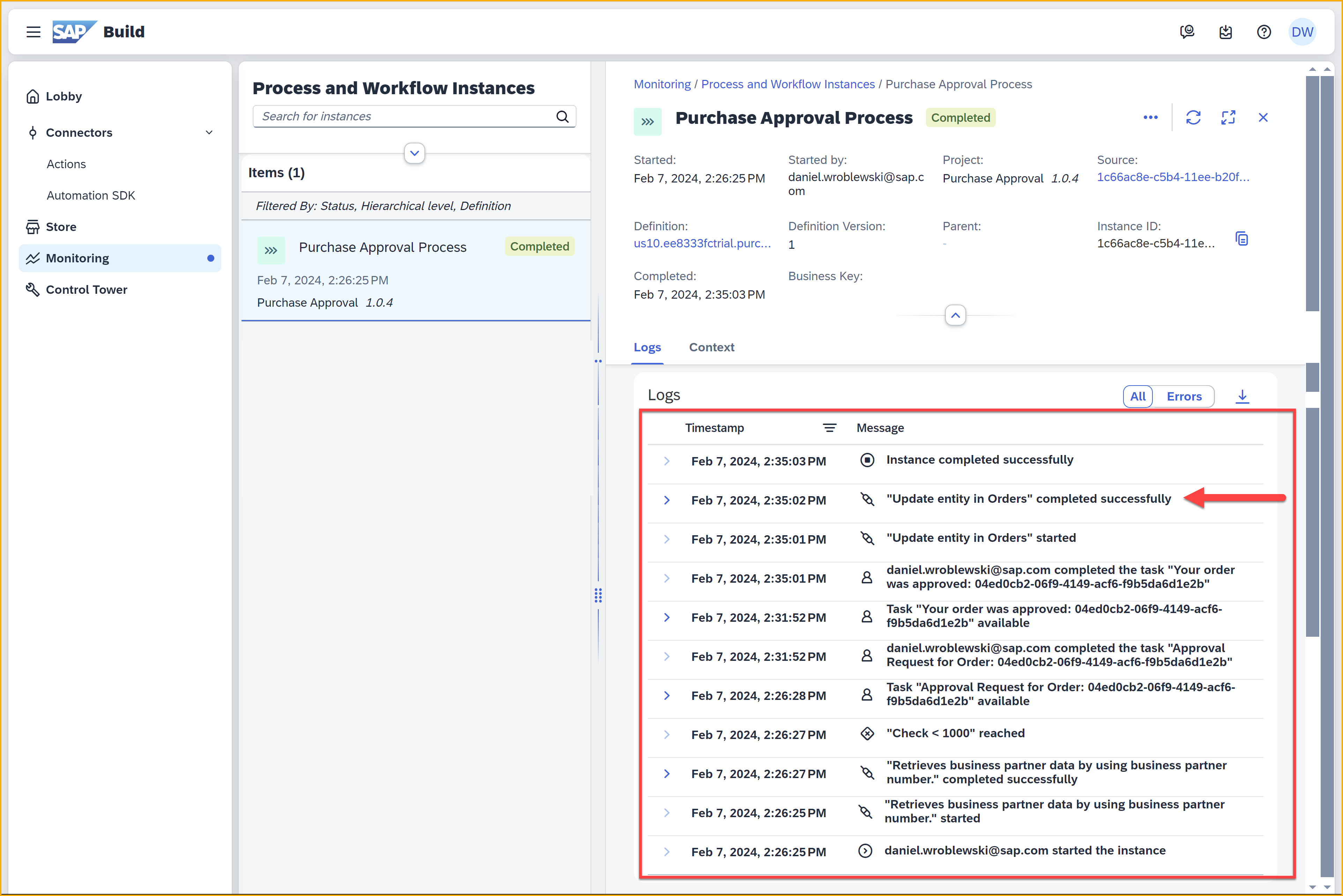Open the help question mark icon
This screenshot has width=1343, height=896.
click(x=1263, y=32)
